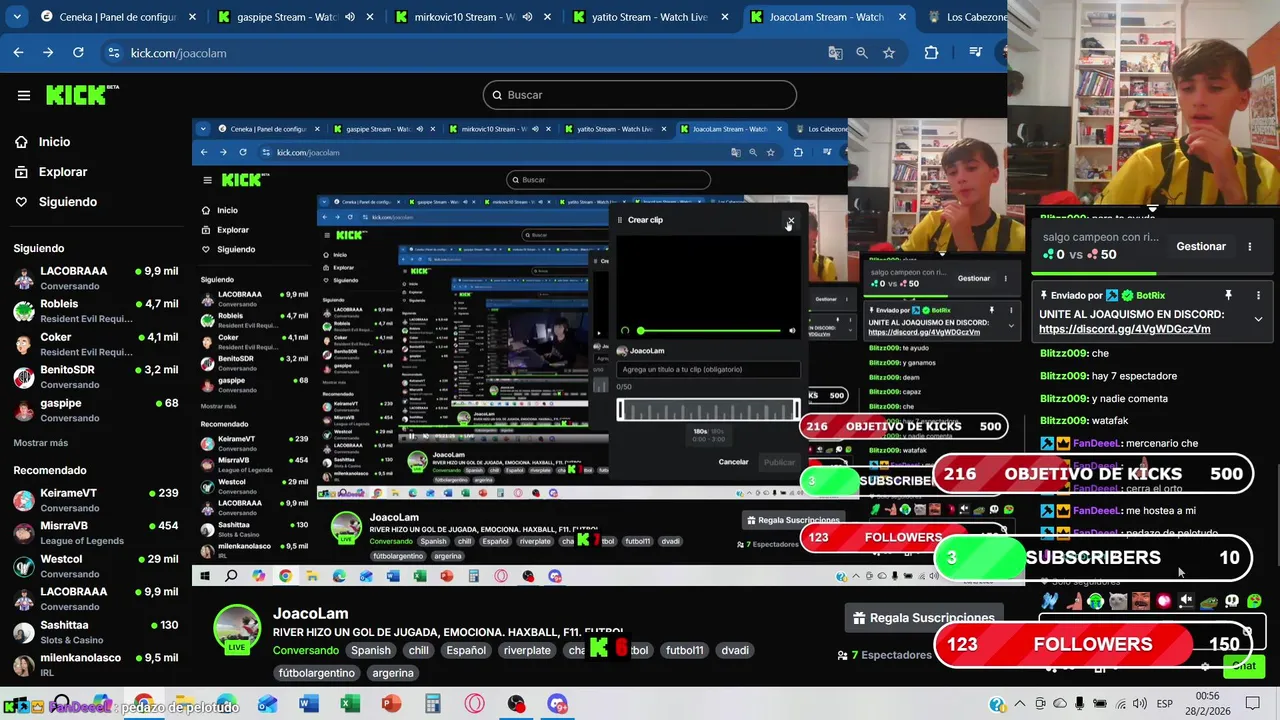Collapse the pinned BotRix message chevron

pos(1258,319)
